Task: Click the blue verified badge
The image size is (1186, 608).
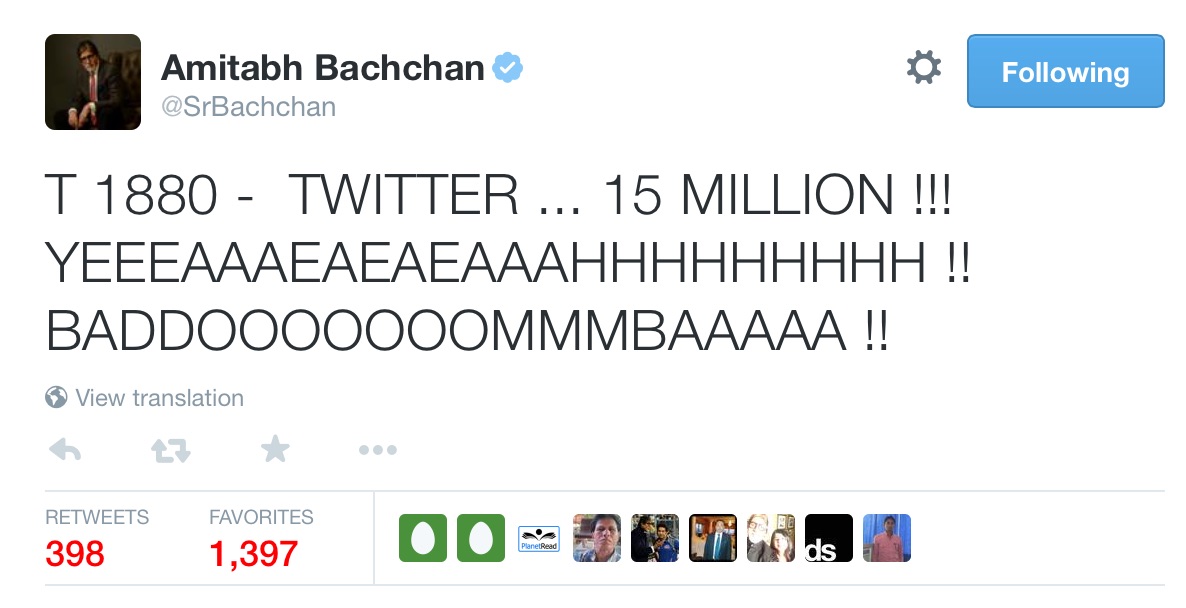Action: (x=509, y=69)
